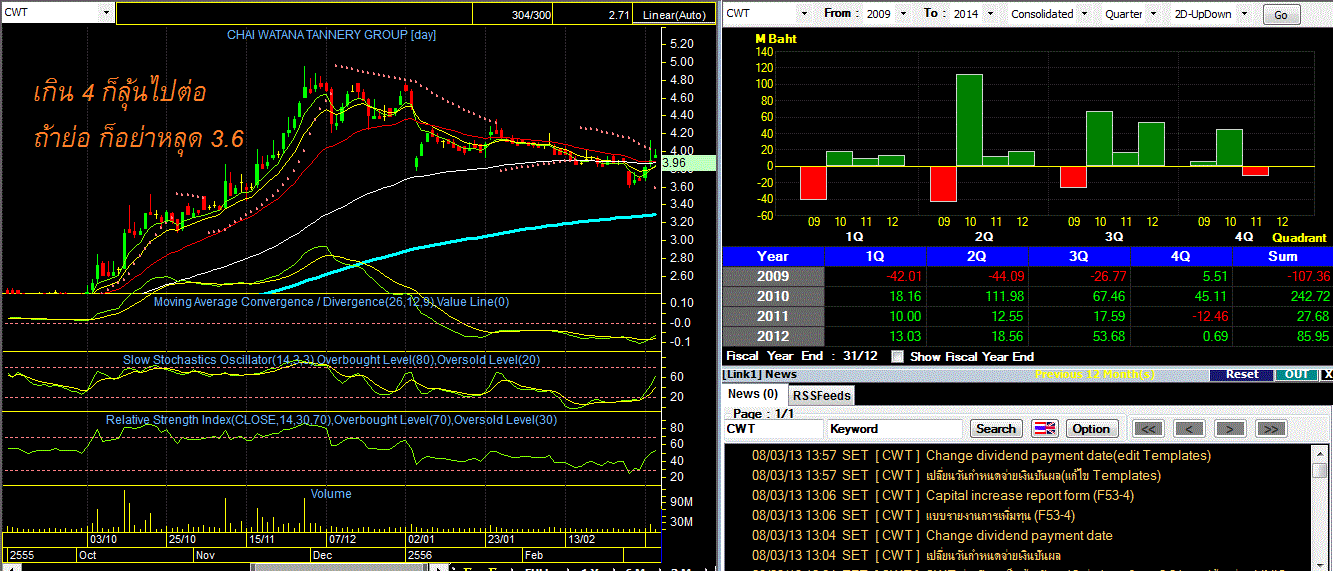Go to next news page with > button
This screenshot has width=1333, height=571.
pos(1229,428)
